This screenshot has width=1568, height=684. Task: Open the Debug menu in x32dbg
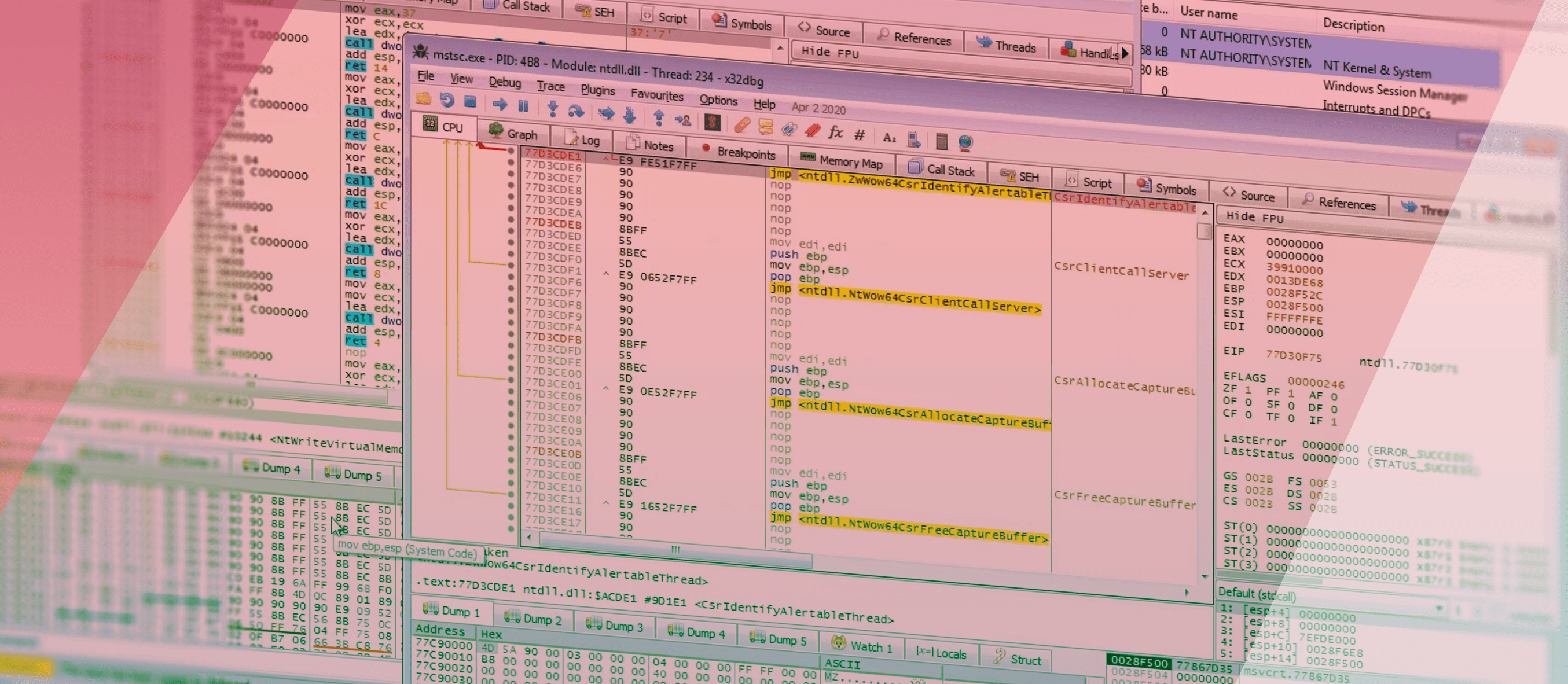coord(505,82)
